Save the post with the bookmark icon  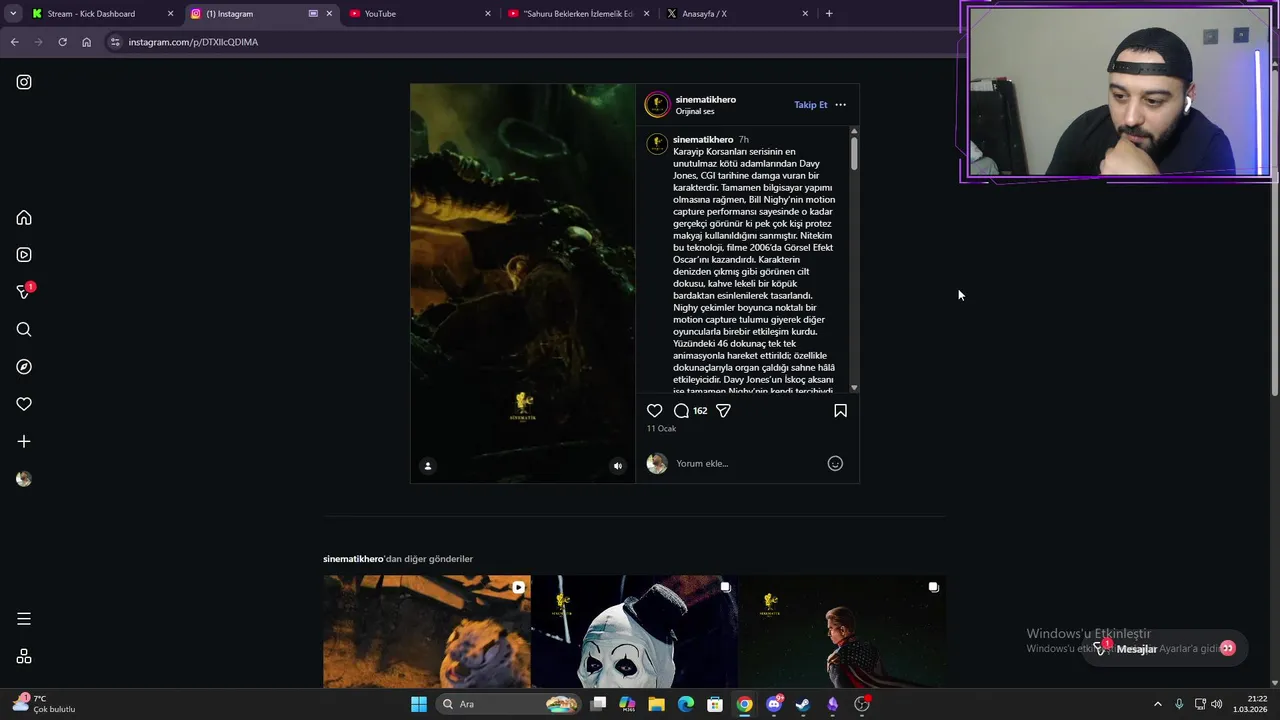coord(840,411)
